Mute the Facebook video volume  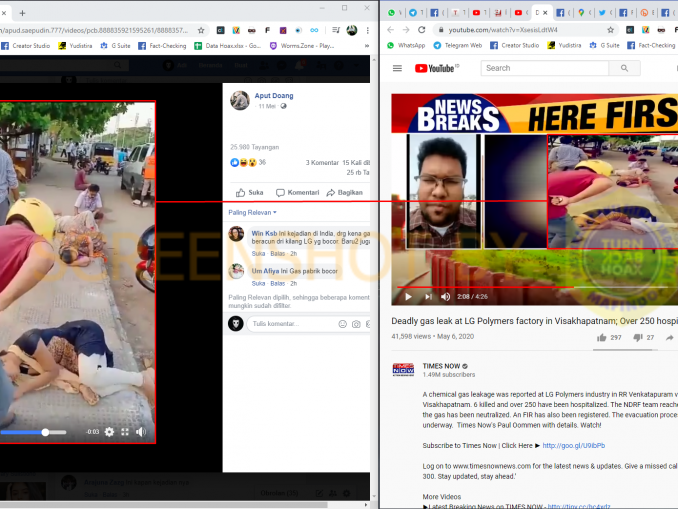pos(141,432)
